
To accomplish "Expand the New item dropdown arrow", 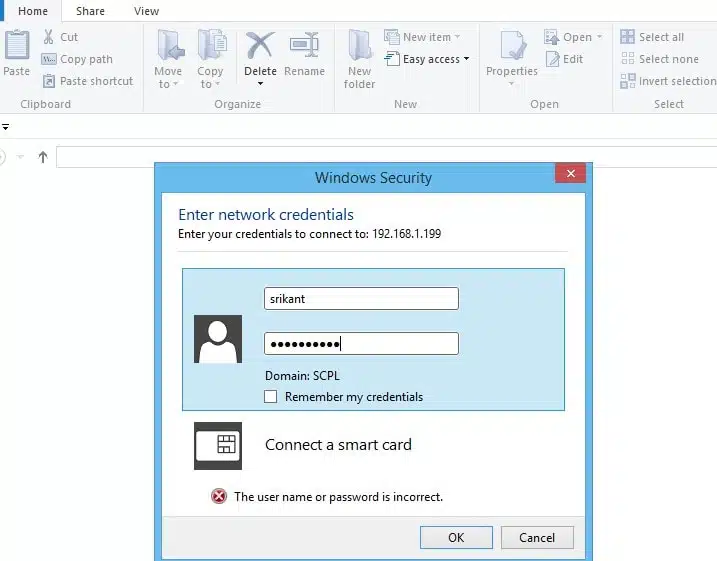I will [x=457, y=37].
